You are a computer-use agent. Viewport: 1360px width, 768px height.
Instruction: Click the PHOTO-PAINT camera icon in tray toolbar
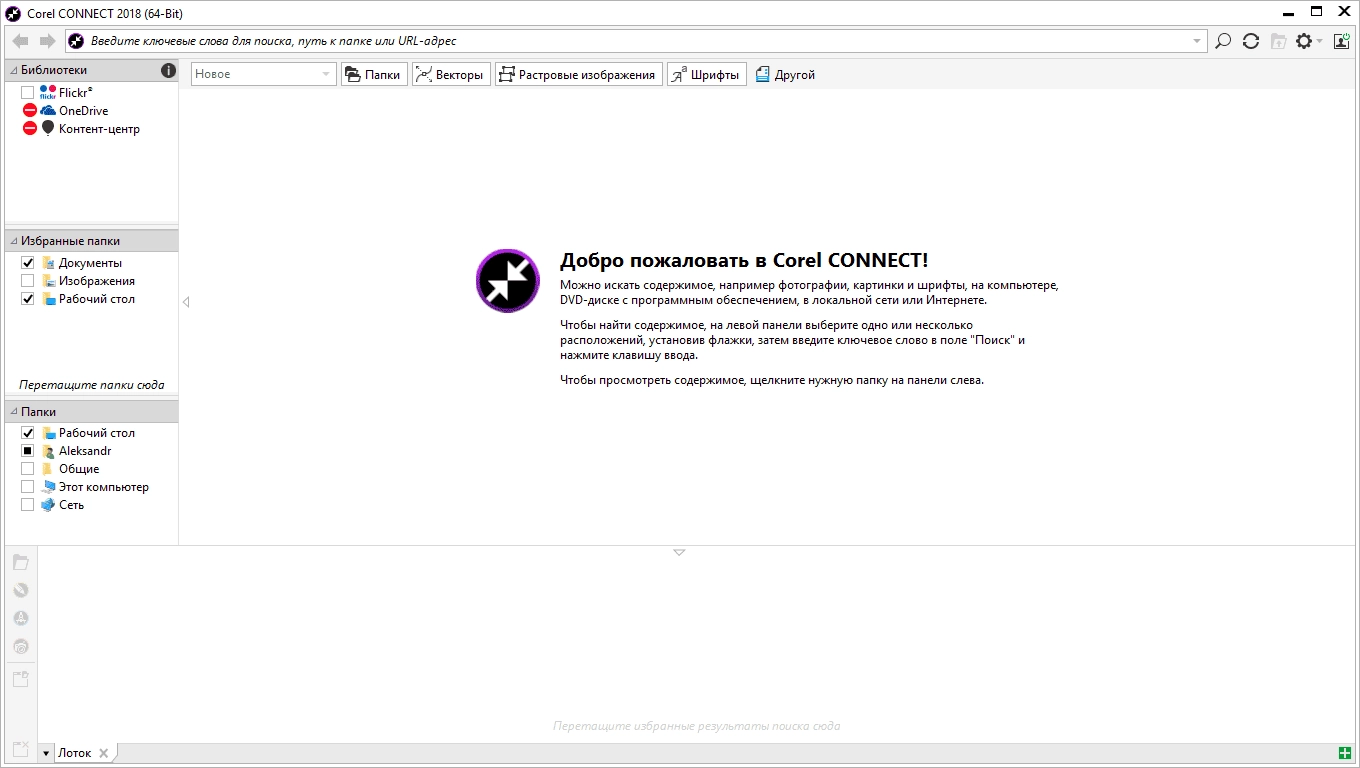(20, 646)
